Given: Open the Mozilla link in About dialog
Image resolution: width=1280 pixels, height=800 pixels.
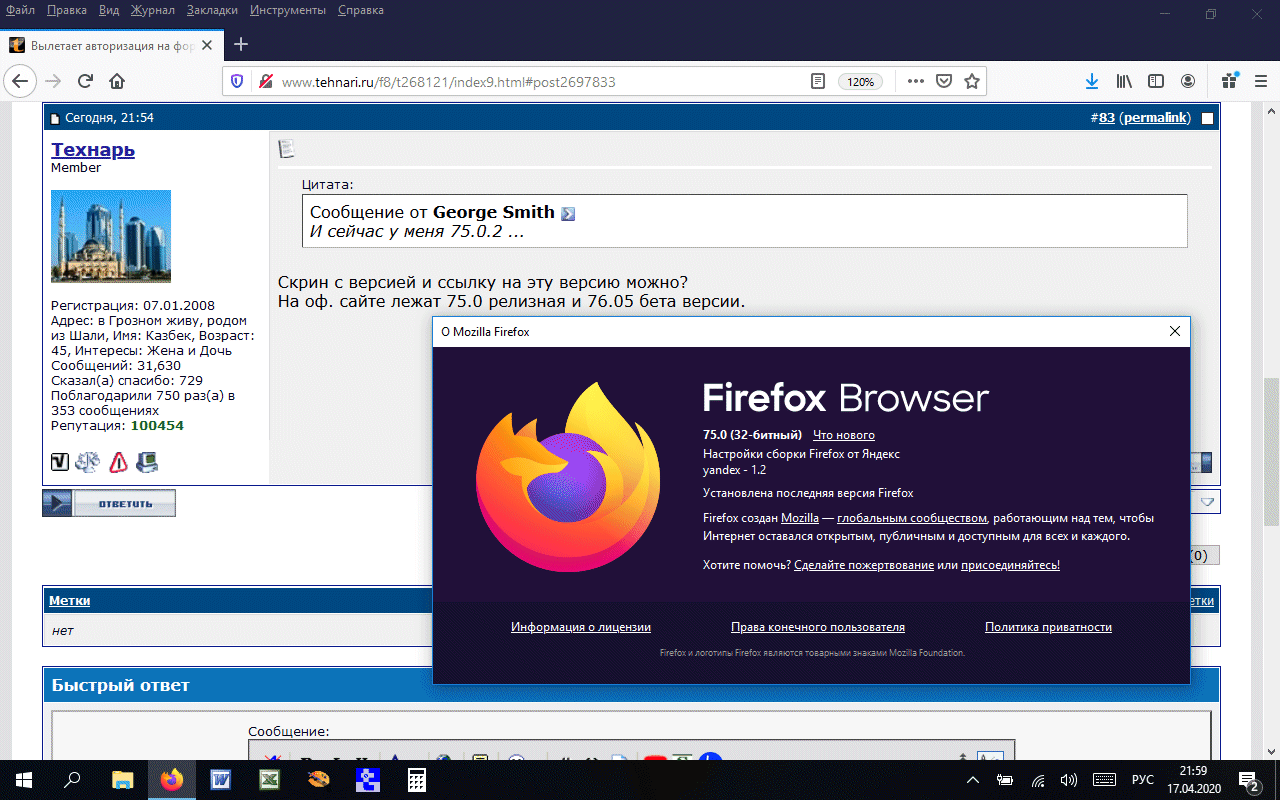Looking at the screenshot, I should (800, 518).
